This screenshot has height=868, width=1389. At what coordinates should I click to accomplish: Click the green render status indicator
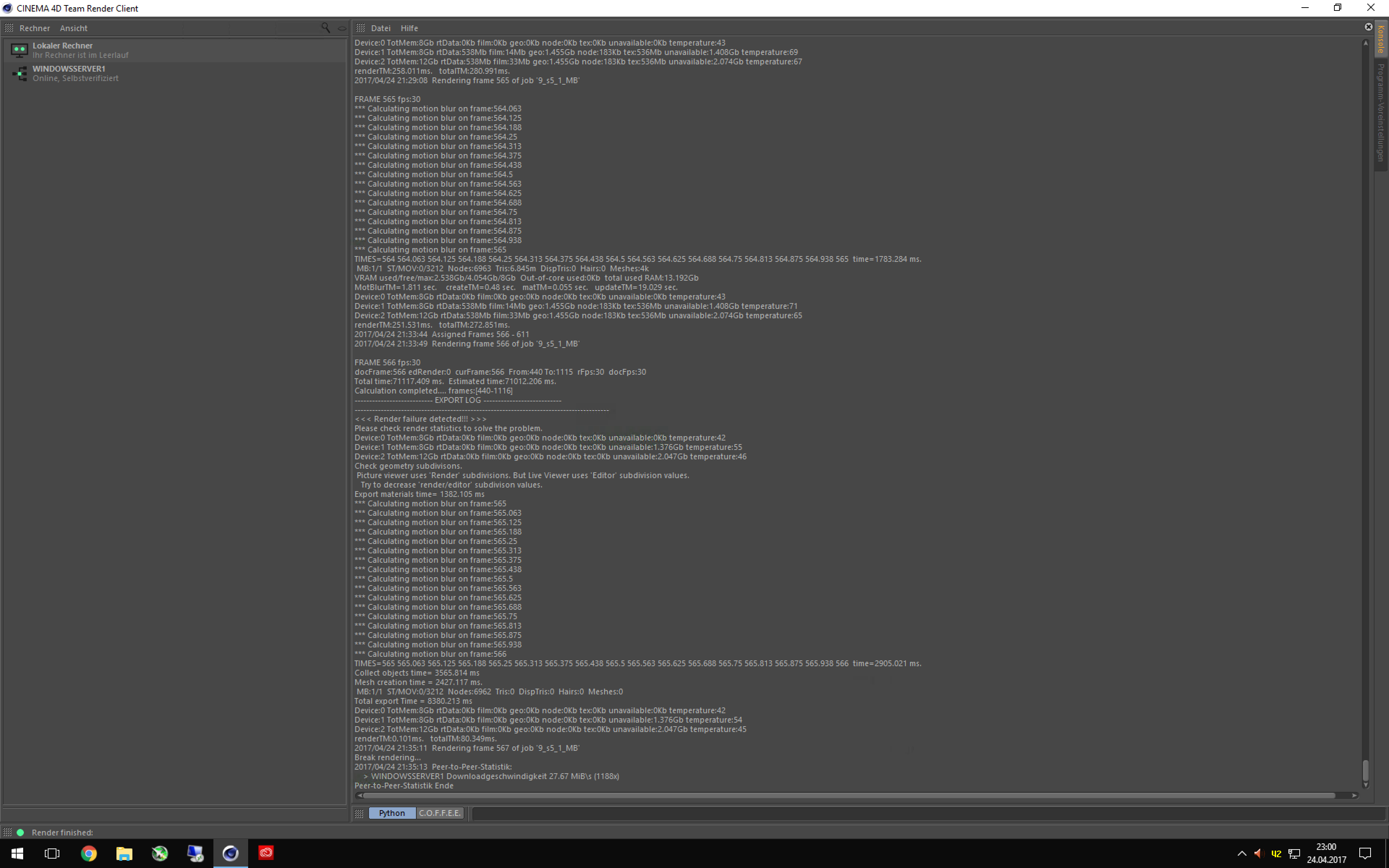click(x=21, y=833)
